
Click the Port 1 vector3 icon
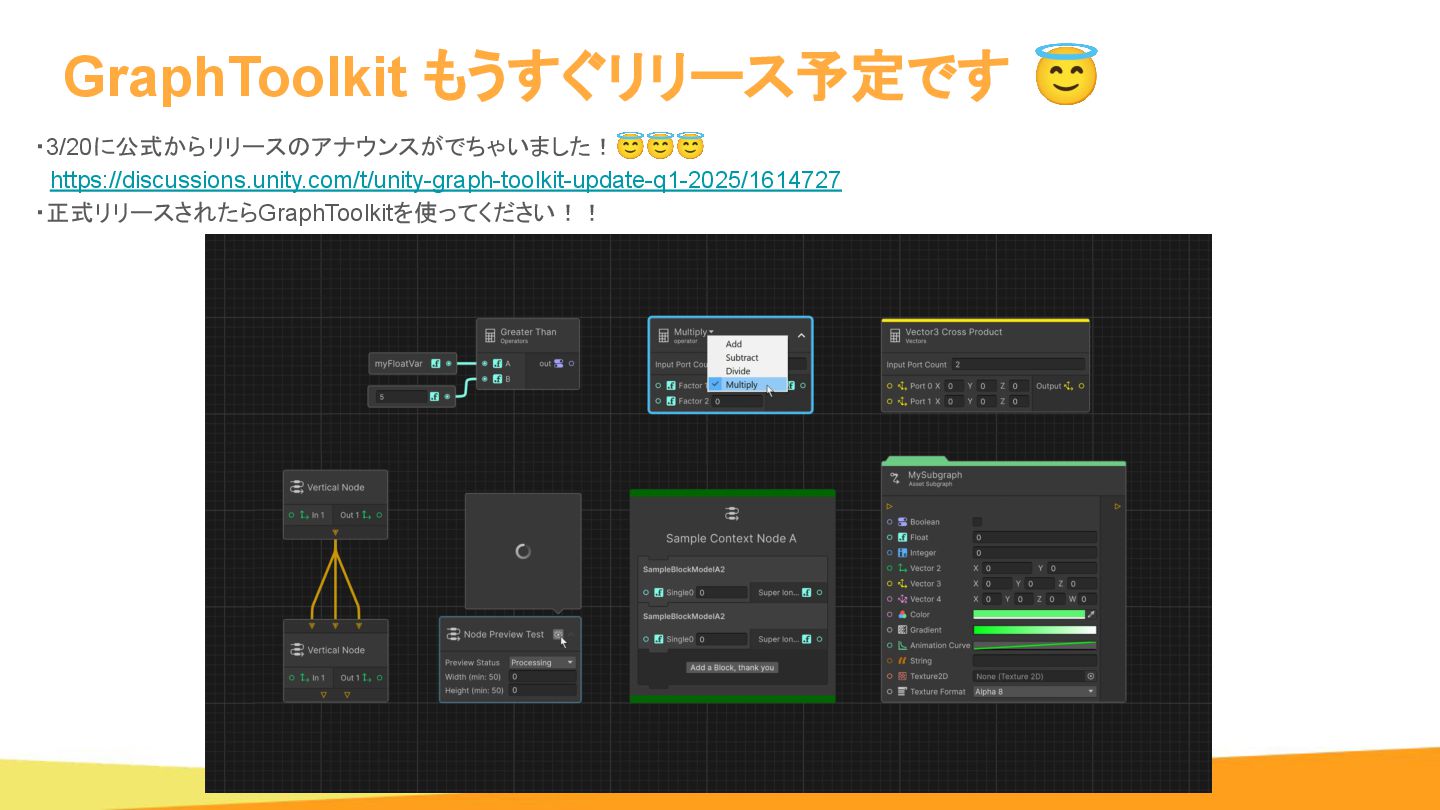click(901, 401)
